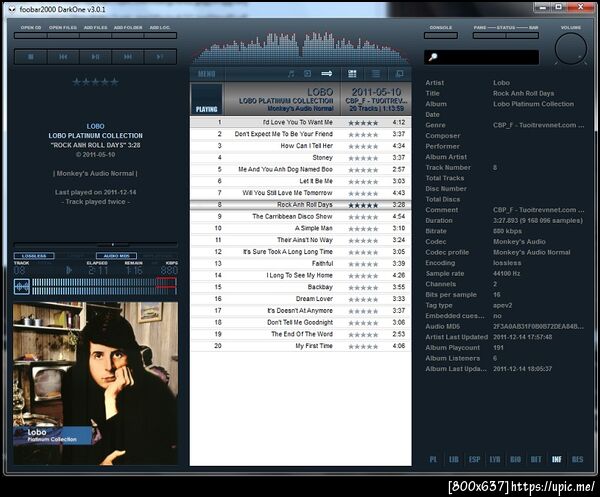
Task: Click the playback cursor icon beside music note
Action: click(308, 73)
